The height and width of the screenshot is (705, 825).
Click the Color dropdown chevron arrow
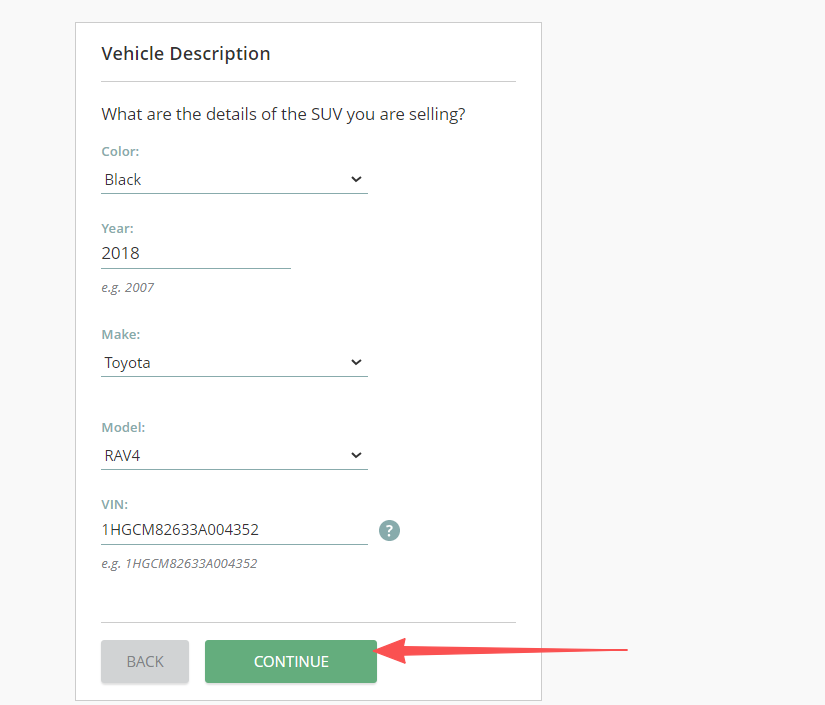[356, 179]
